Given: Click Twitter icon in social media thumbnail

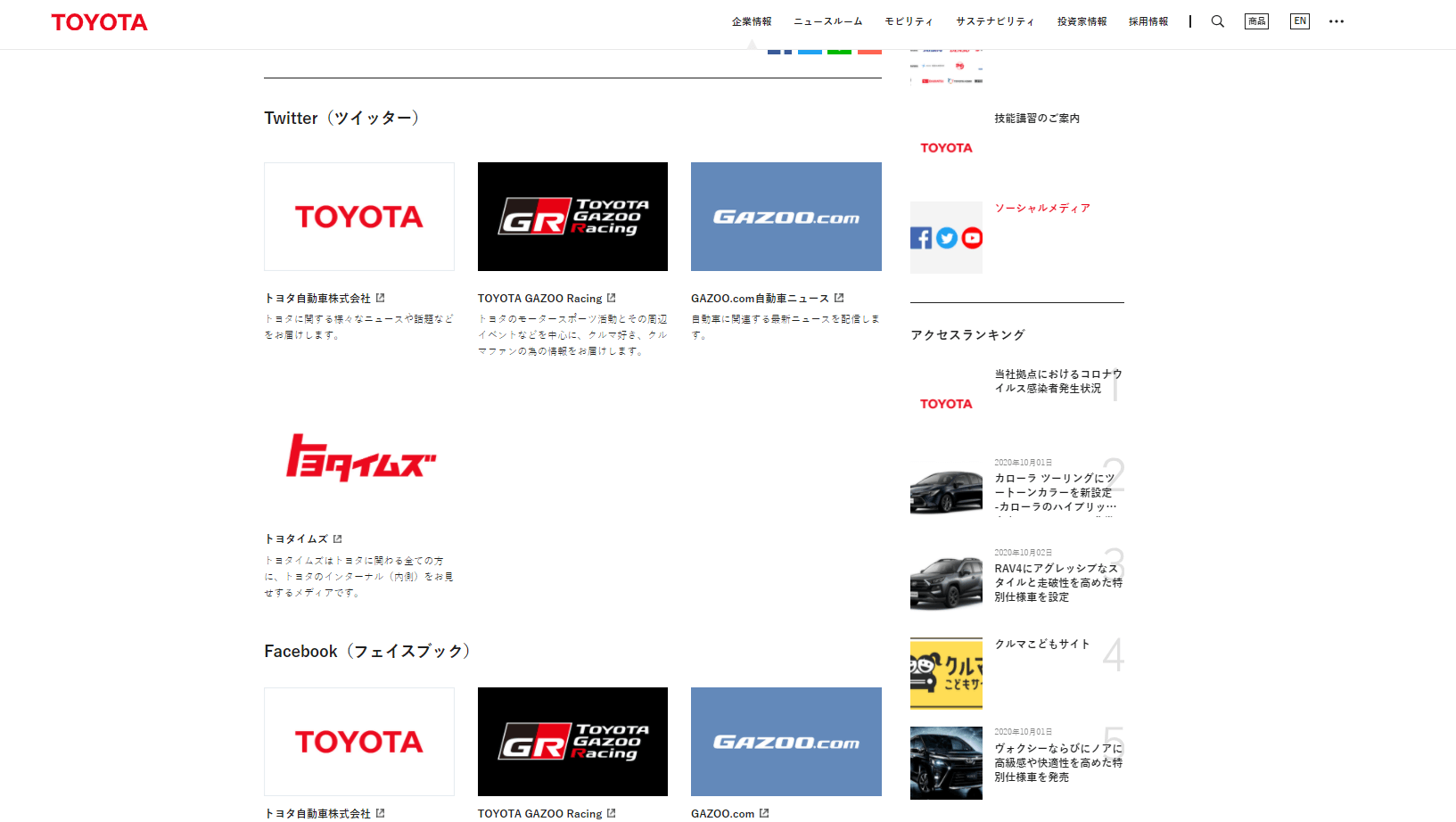Looking at the screenshot, I should point(947,238).
